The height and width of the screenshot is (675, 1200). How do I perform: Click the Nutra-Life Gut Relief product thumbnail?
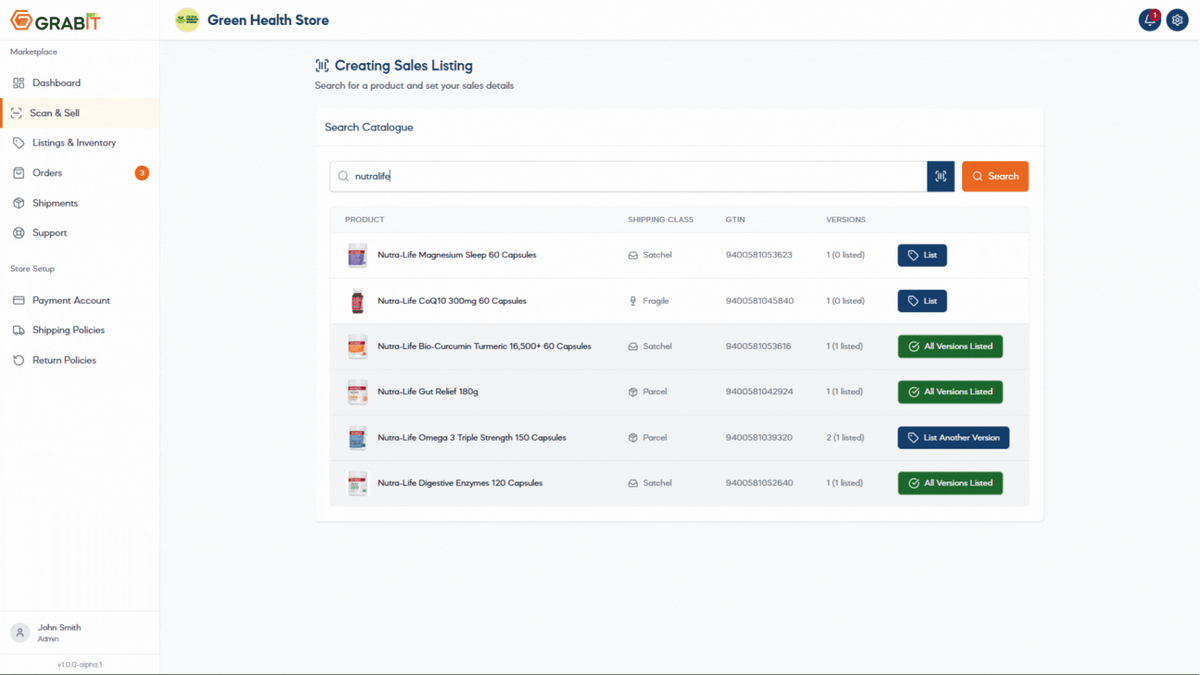[x=357, y=391]
